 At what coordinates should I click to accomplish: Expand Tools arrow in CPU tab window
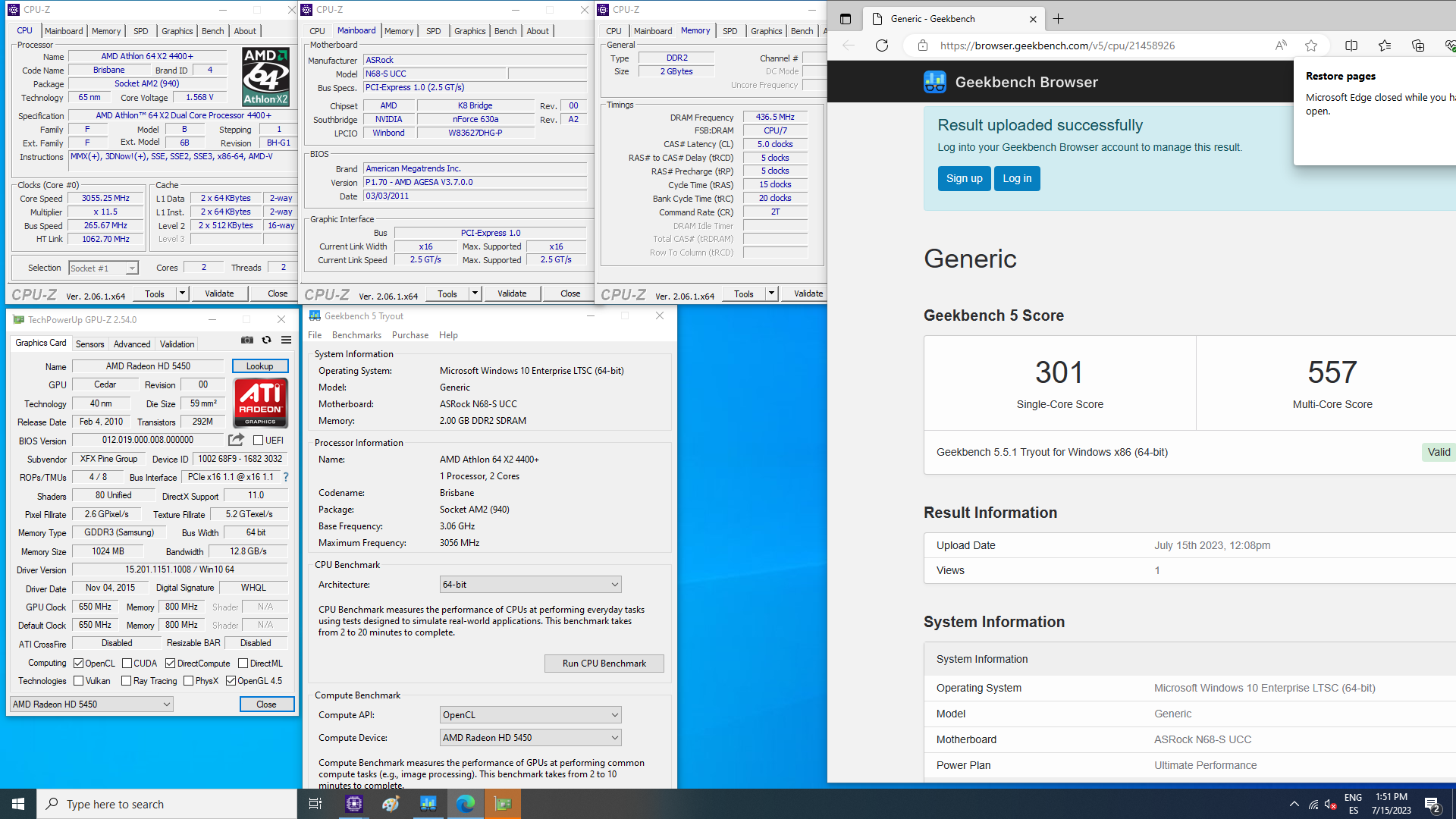point(182,293)
